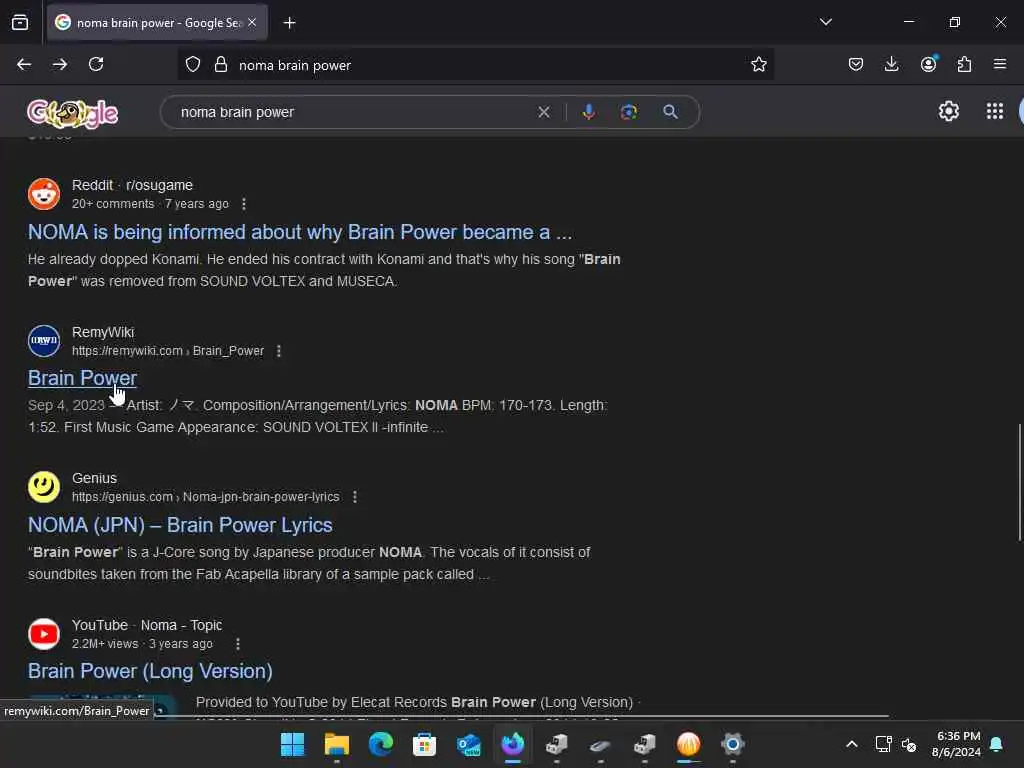Click the remywiki.com Brain_Power breadcrumb URL
This screenshot has width=1024, height=768.
pos(168,351)
